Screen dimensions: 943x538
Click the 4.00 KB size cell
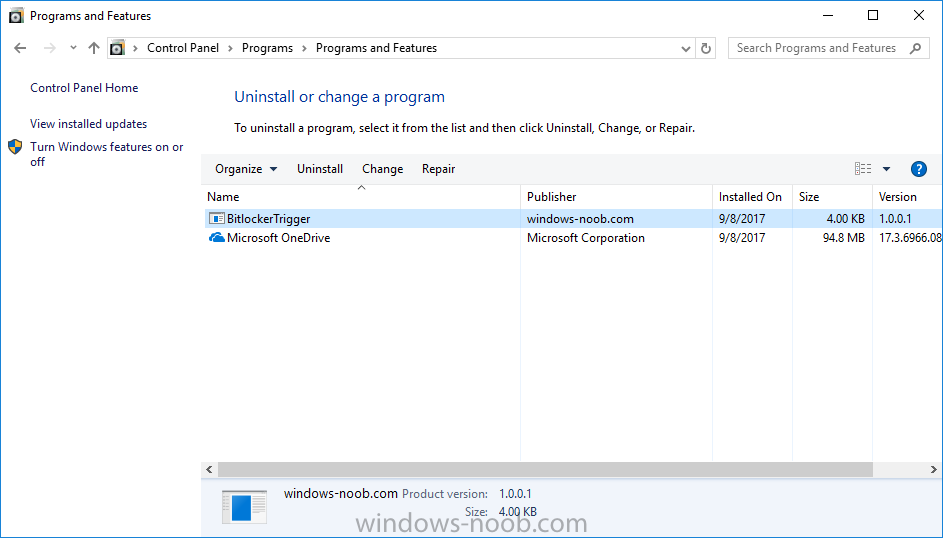click(846, 219)
